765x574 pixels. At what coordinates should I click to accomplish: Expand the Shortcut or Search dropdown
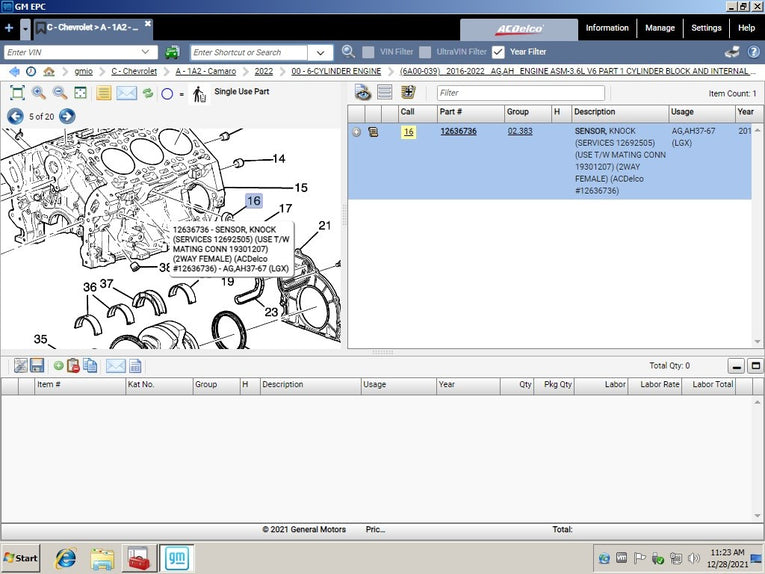click(x=321, y=52)
